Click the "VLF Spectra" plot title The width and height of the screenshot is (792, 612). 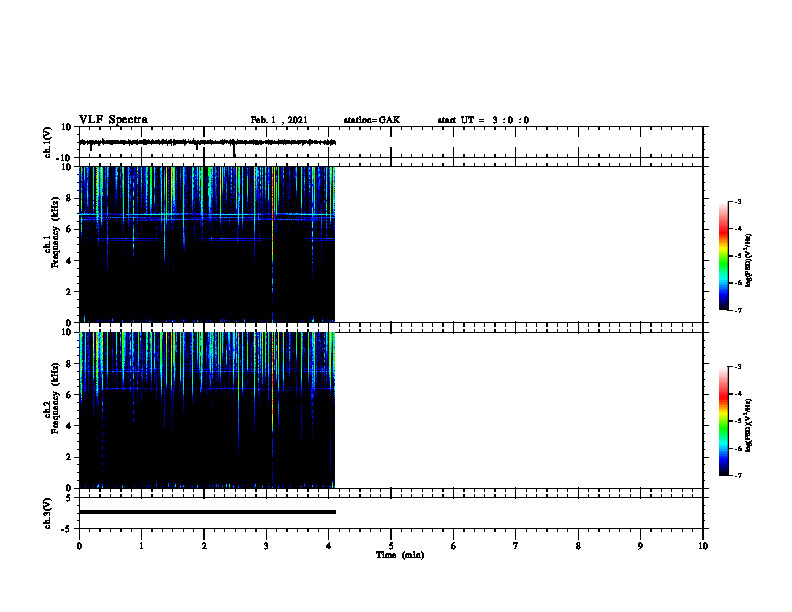(113, 120)
